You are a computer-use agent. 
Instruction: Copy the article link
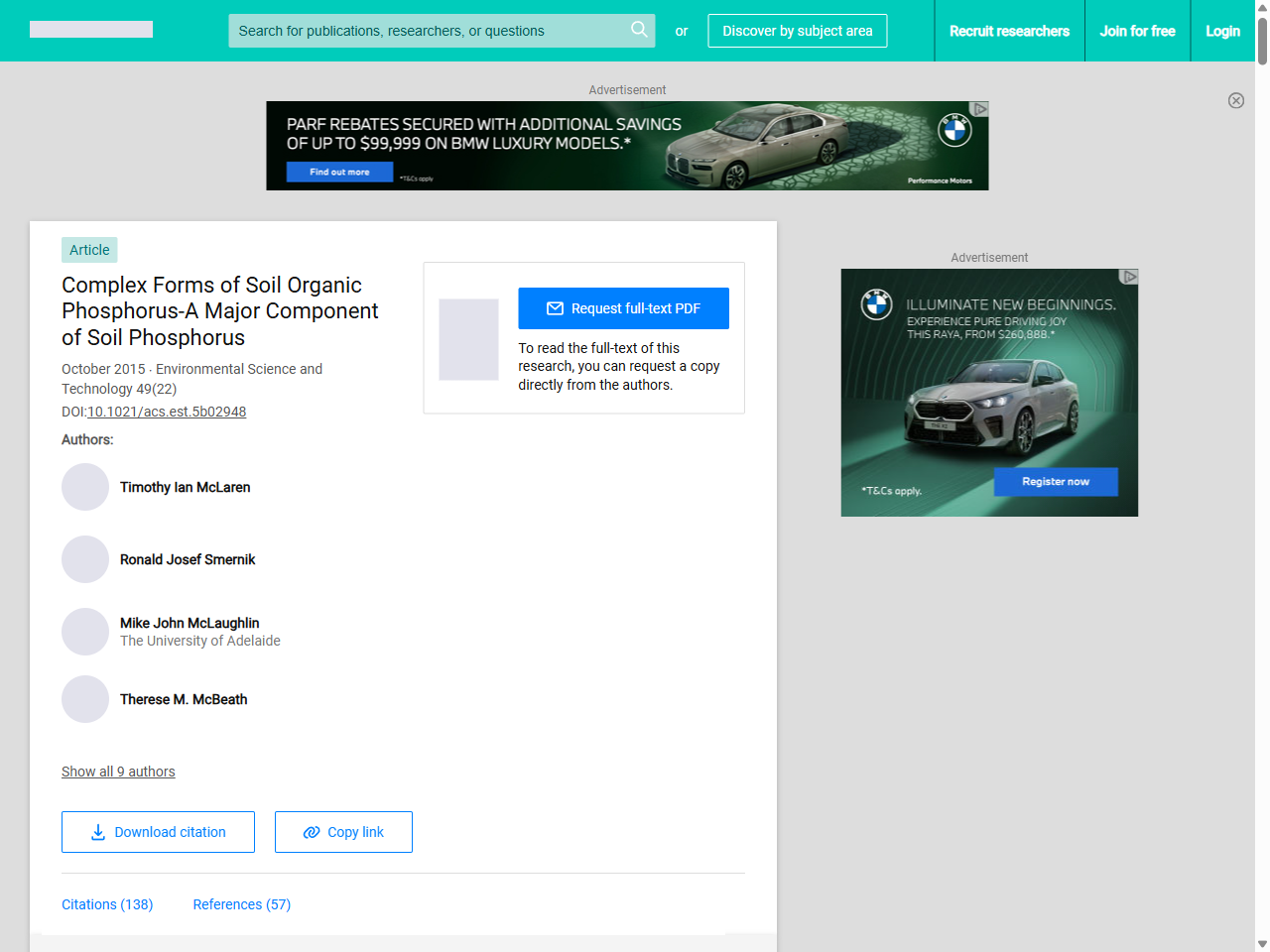[x=343, y=832]
